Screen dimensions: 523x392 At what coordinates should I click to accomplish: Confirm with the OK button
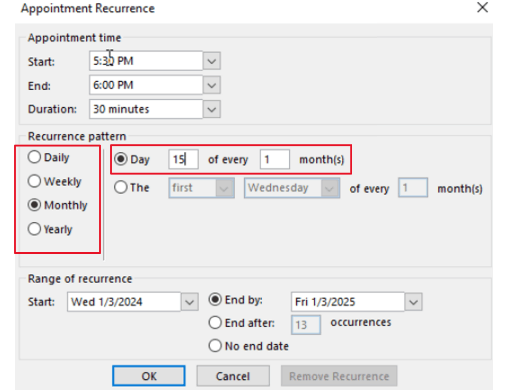coord(149,376)
